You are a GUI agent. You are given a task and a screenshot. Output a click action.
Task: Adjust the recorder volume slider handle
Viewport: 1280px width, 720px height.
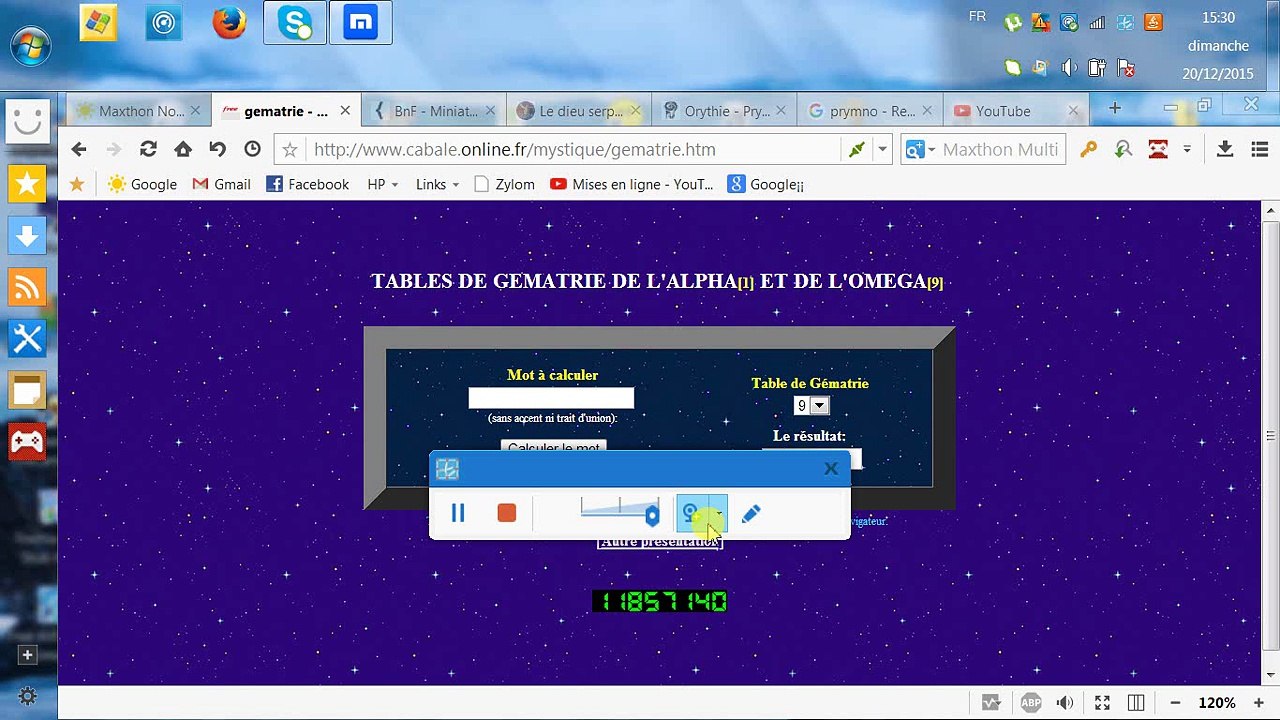coord(652,515)
